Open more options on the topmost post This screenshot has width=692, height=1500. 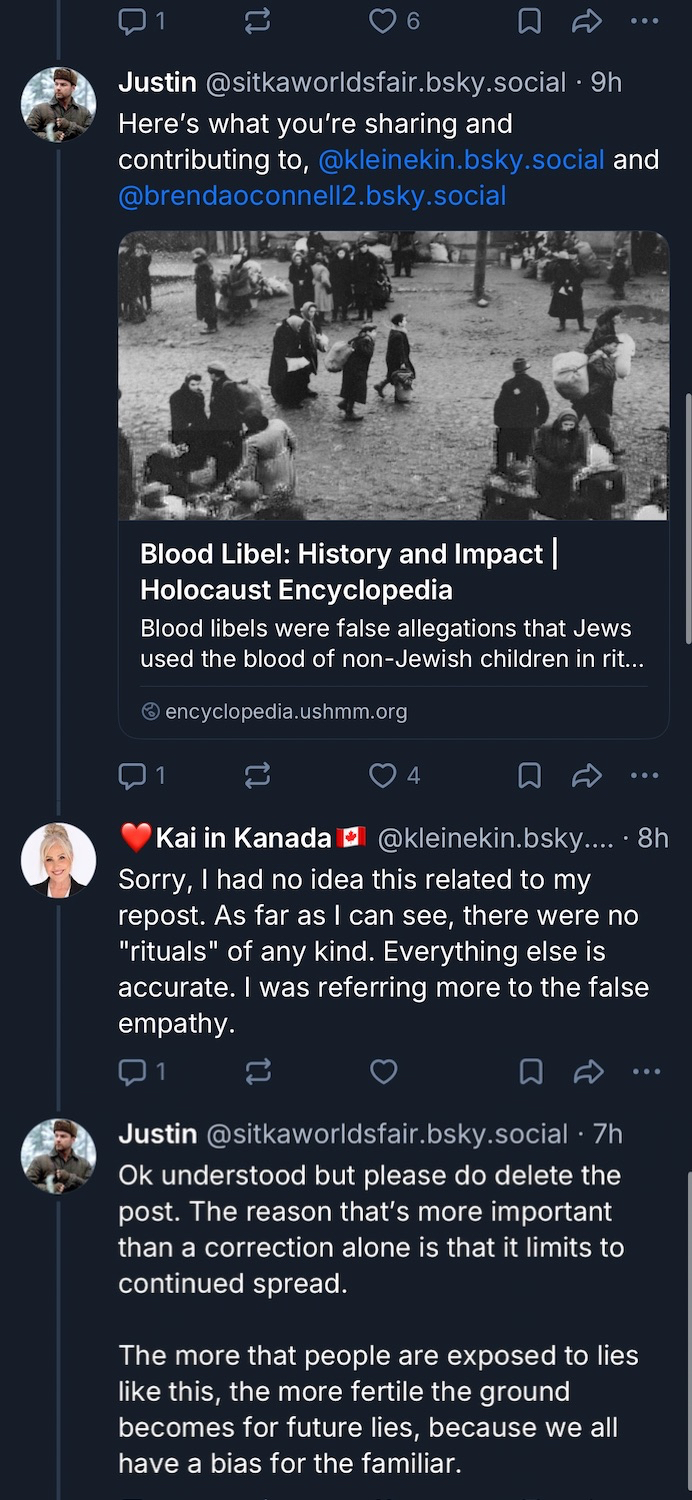point(645,22)
